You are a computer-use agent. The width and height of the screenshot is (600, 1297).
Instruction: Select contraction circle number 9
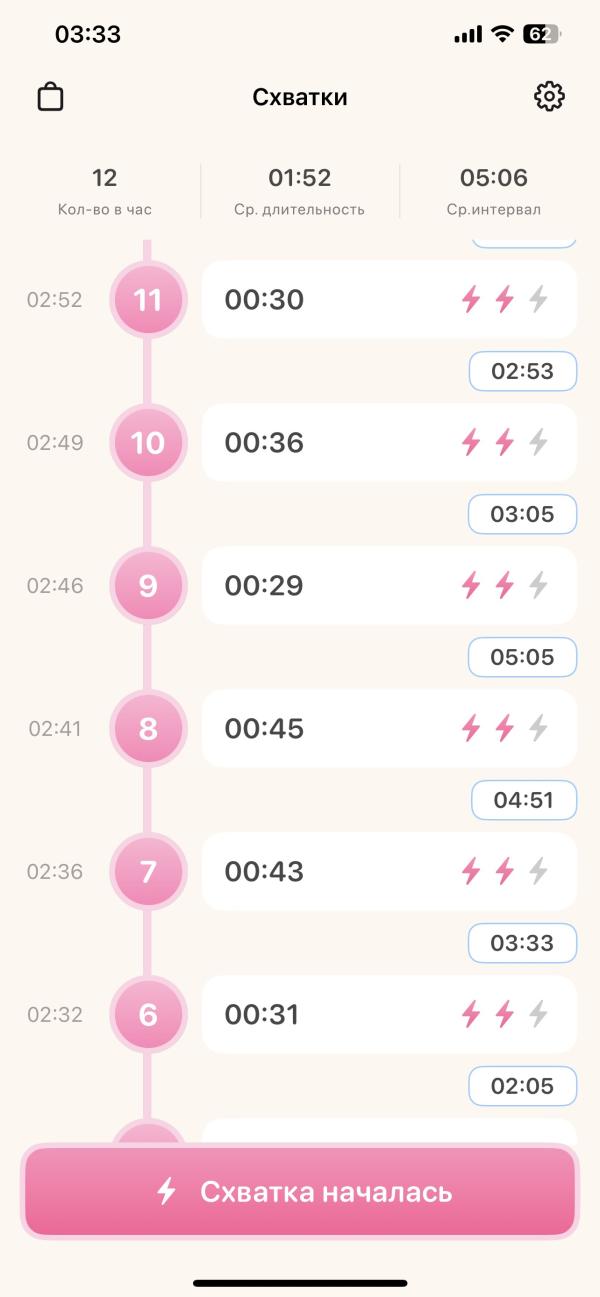(x=148, y=586)
